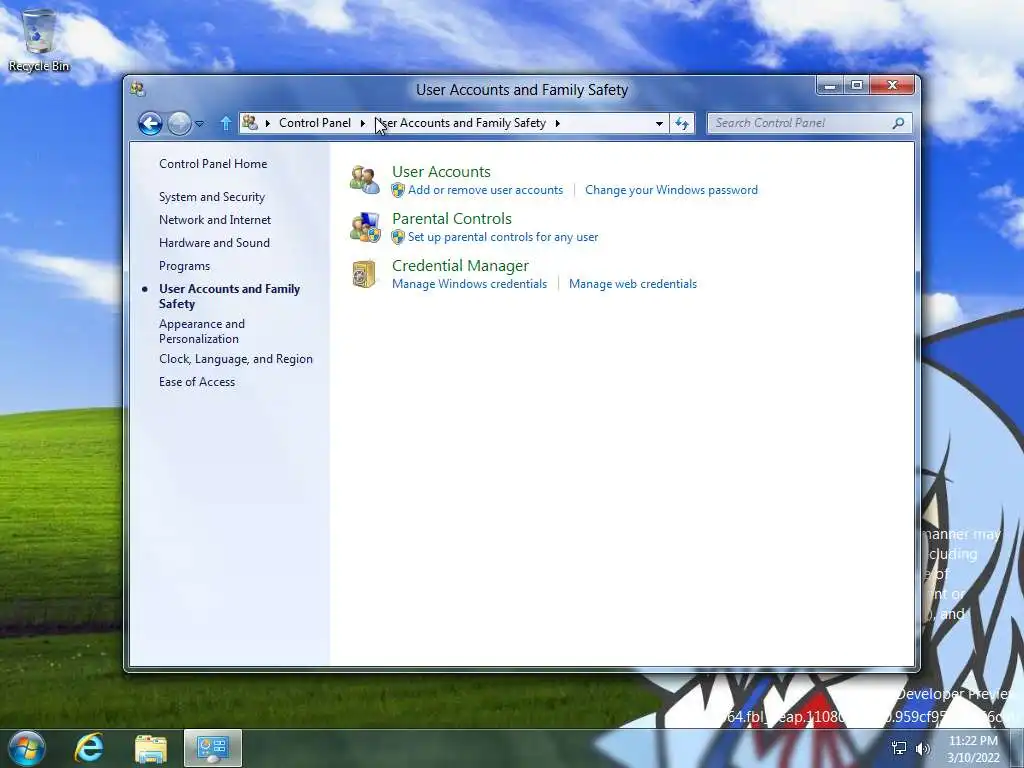
Task: Open Control Panel Home
Action: pos(213,164)
